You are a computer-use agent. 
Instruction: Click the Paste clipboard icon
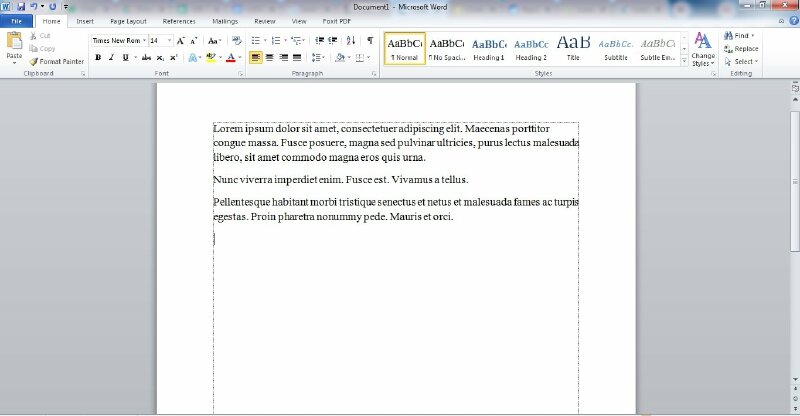(14, 40)
